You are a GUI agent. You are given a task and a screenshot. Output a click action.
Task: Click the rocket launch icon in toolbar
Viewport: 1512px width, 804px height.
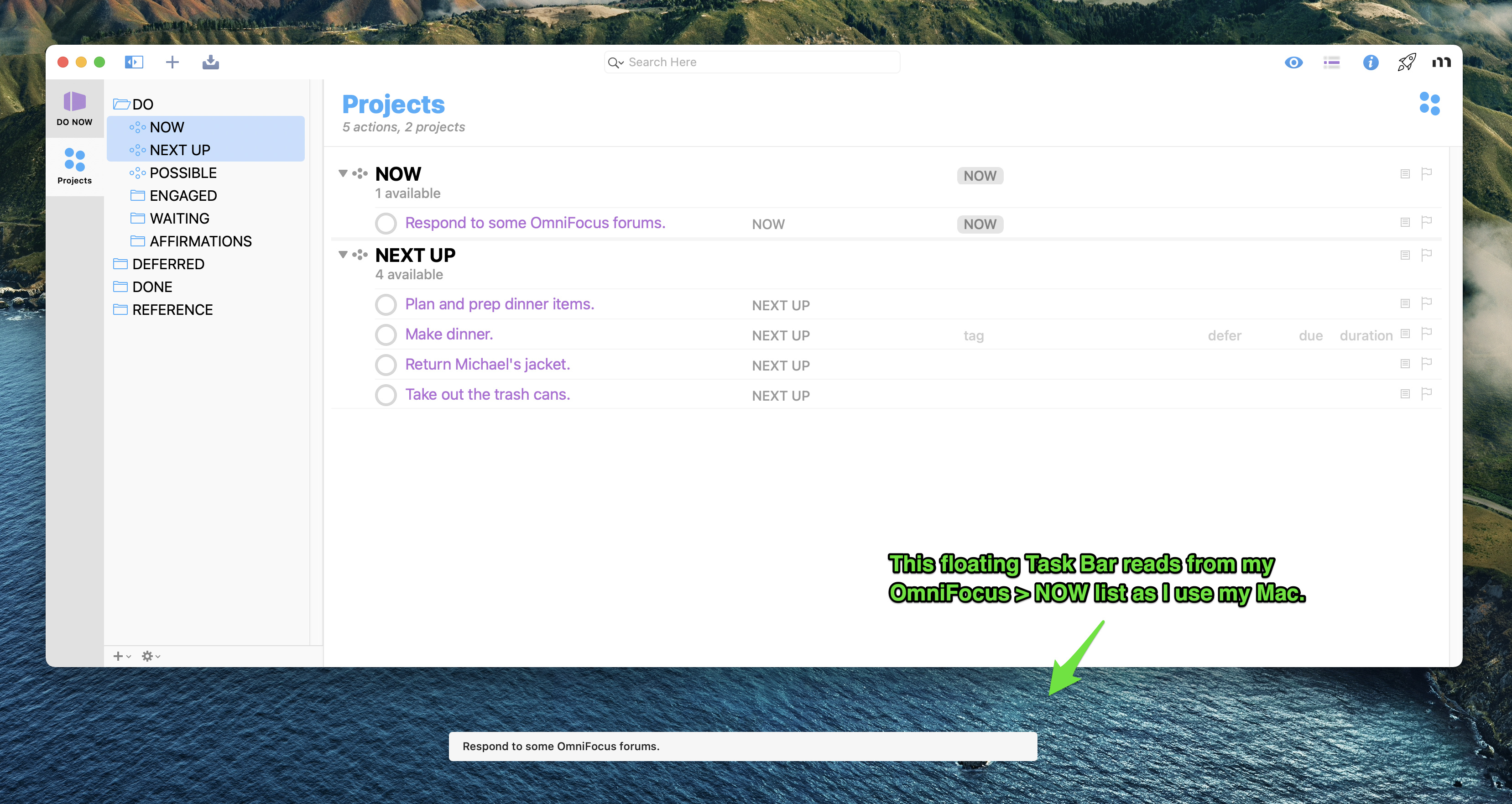(1406, 62)
